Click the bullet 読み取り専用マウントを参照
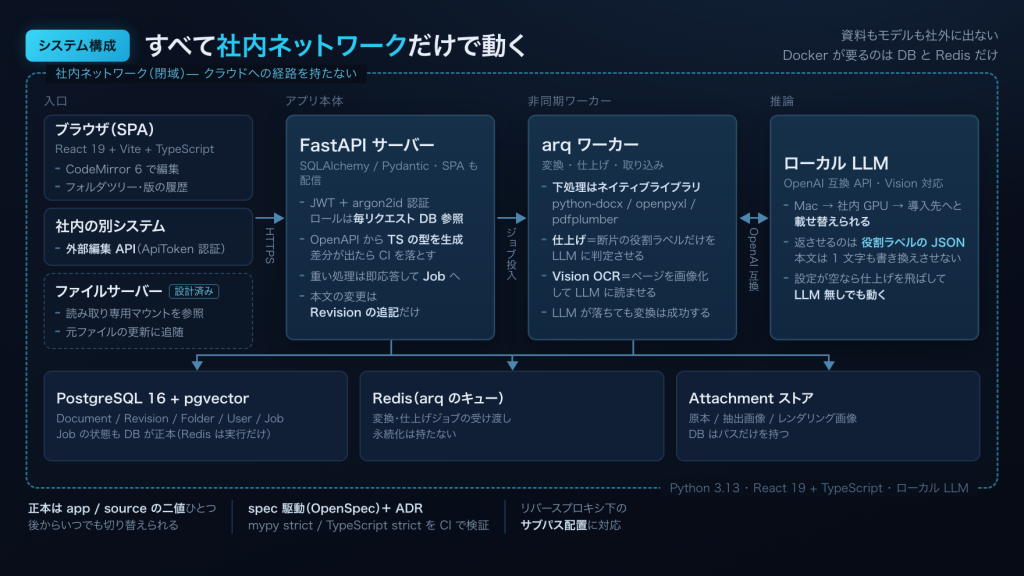The width and height of the screenshot is (1024, 576). (x=135, y=313)
